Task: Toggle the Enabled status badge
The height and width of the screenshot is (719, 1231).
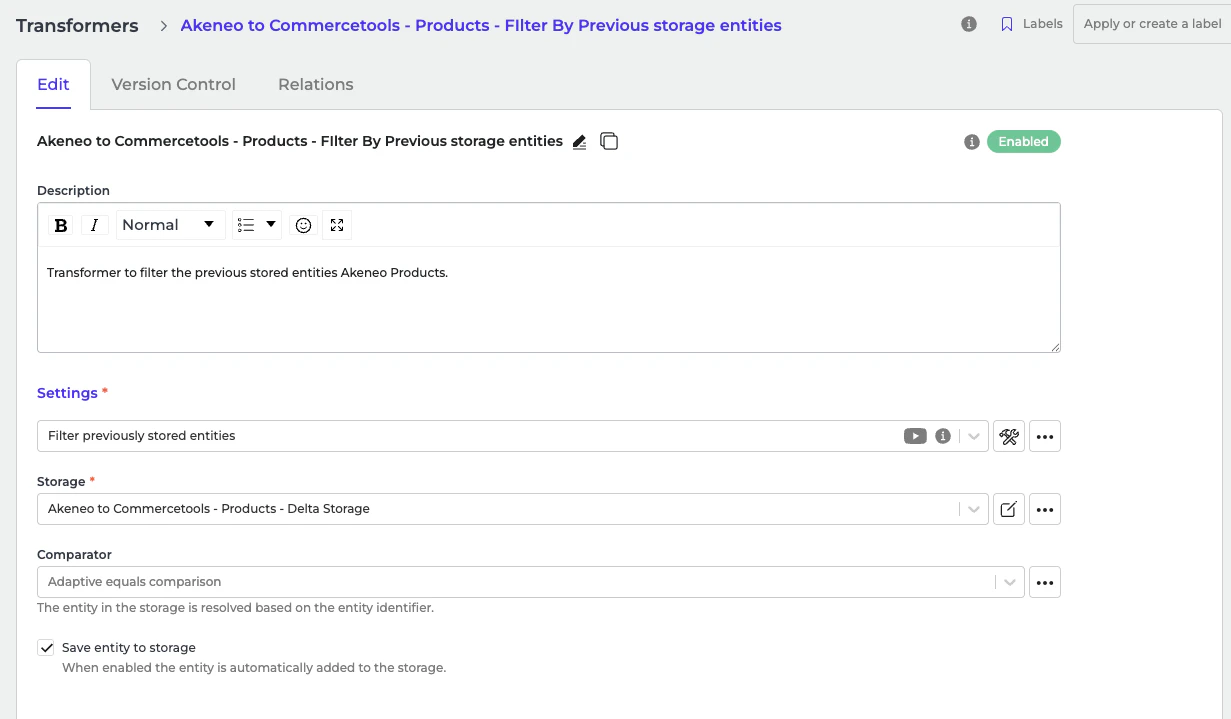Action: tap(1023, 142)
